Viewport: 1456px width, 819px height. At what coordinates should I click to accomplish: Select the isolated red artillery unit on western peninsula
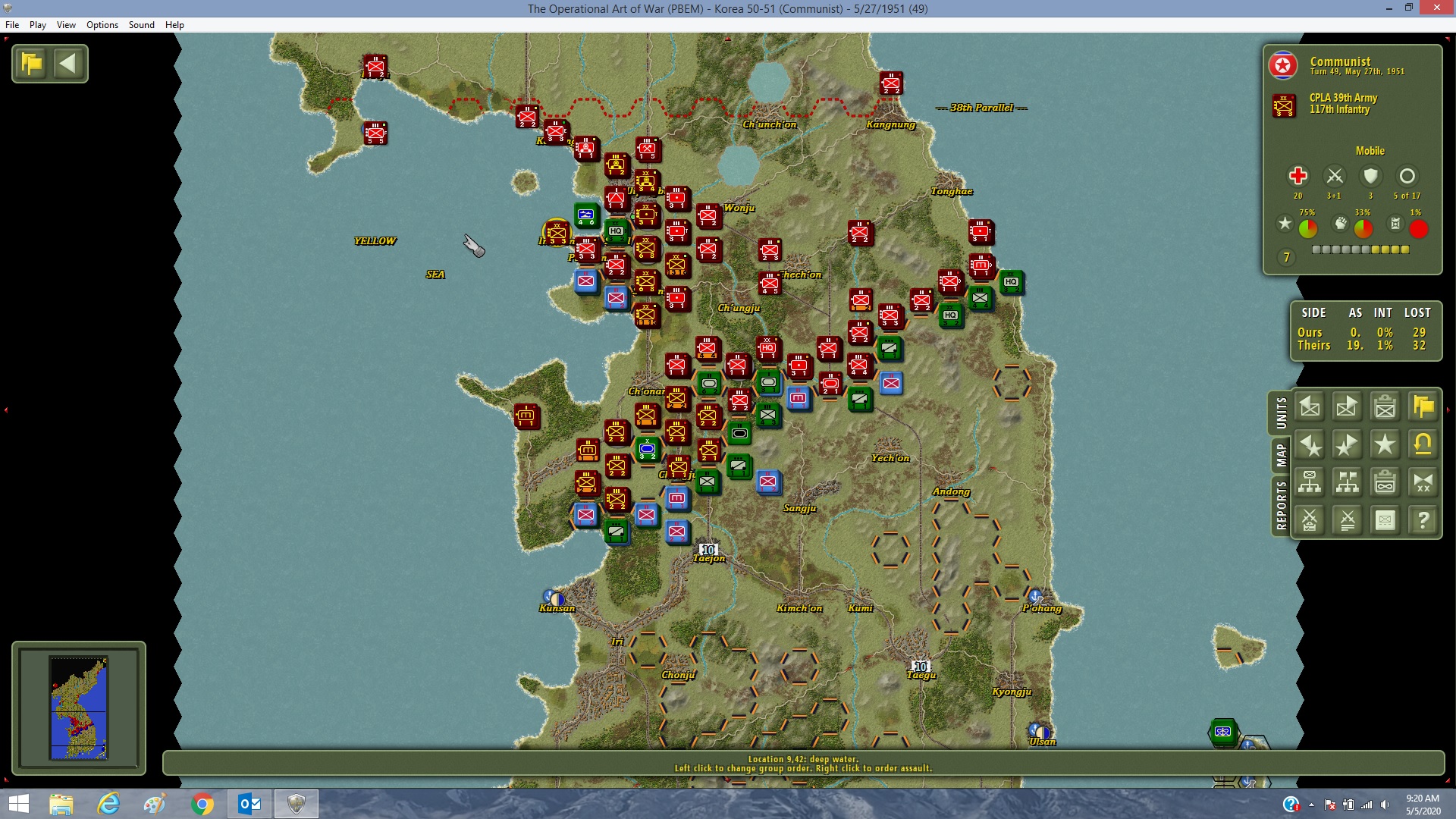point(526,416)
